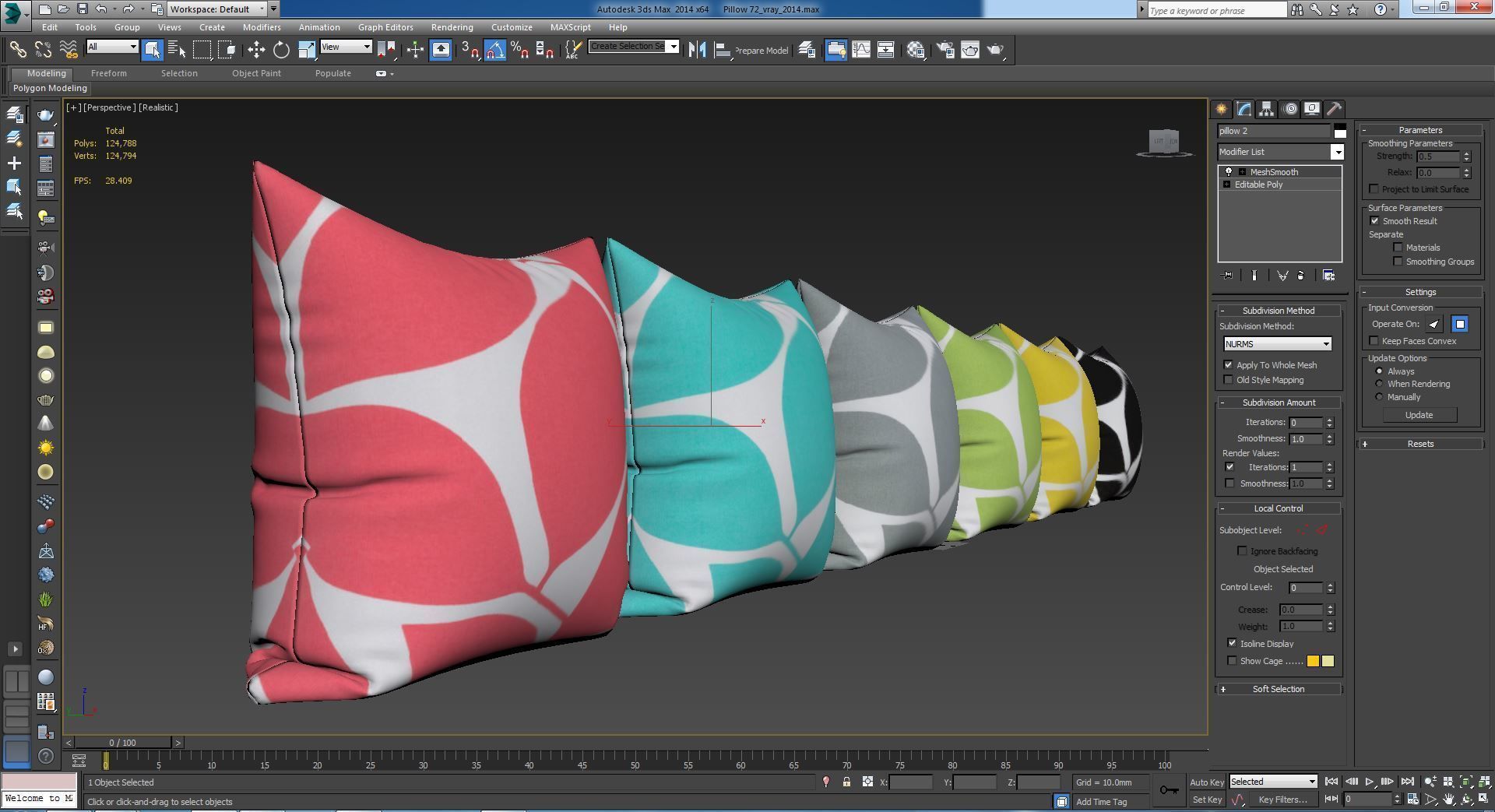Open the View reference coordinate dropdown

point(346,47)
